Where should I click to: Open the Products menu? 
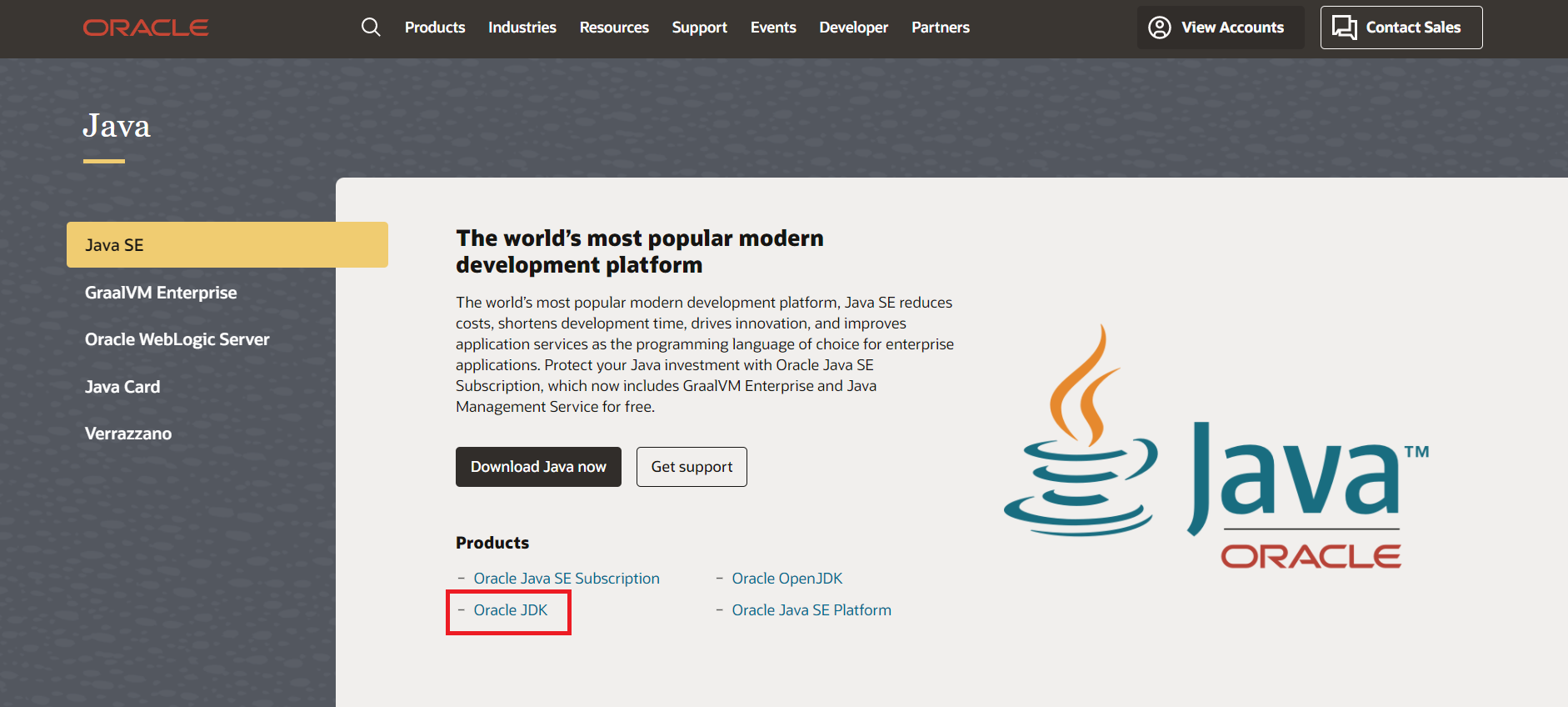coord(435,28)
